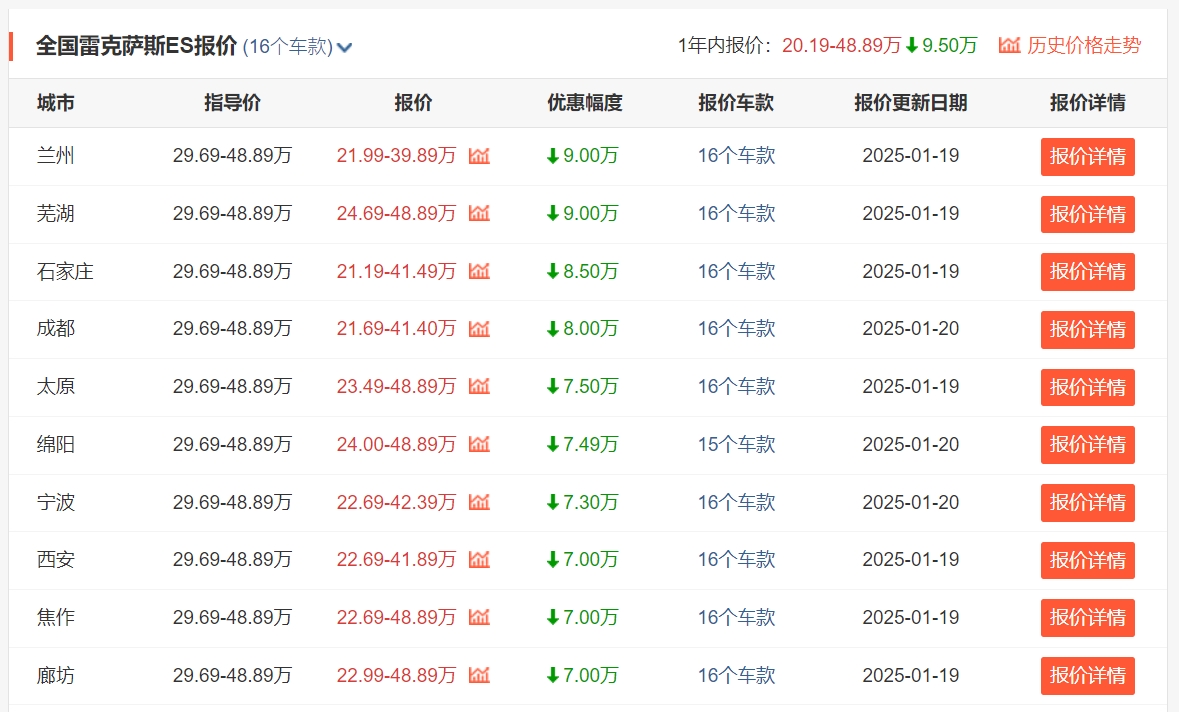Image resolution: width=1179 pixels, height=712 pixels.
Task: Click the 报价更新日期 column header
Action: click(911, 103)
